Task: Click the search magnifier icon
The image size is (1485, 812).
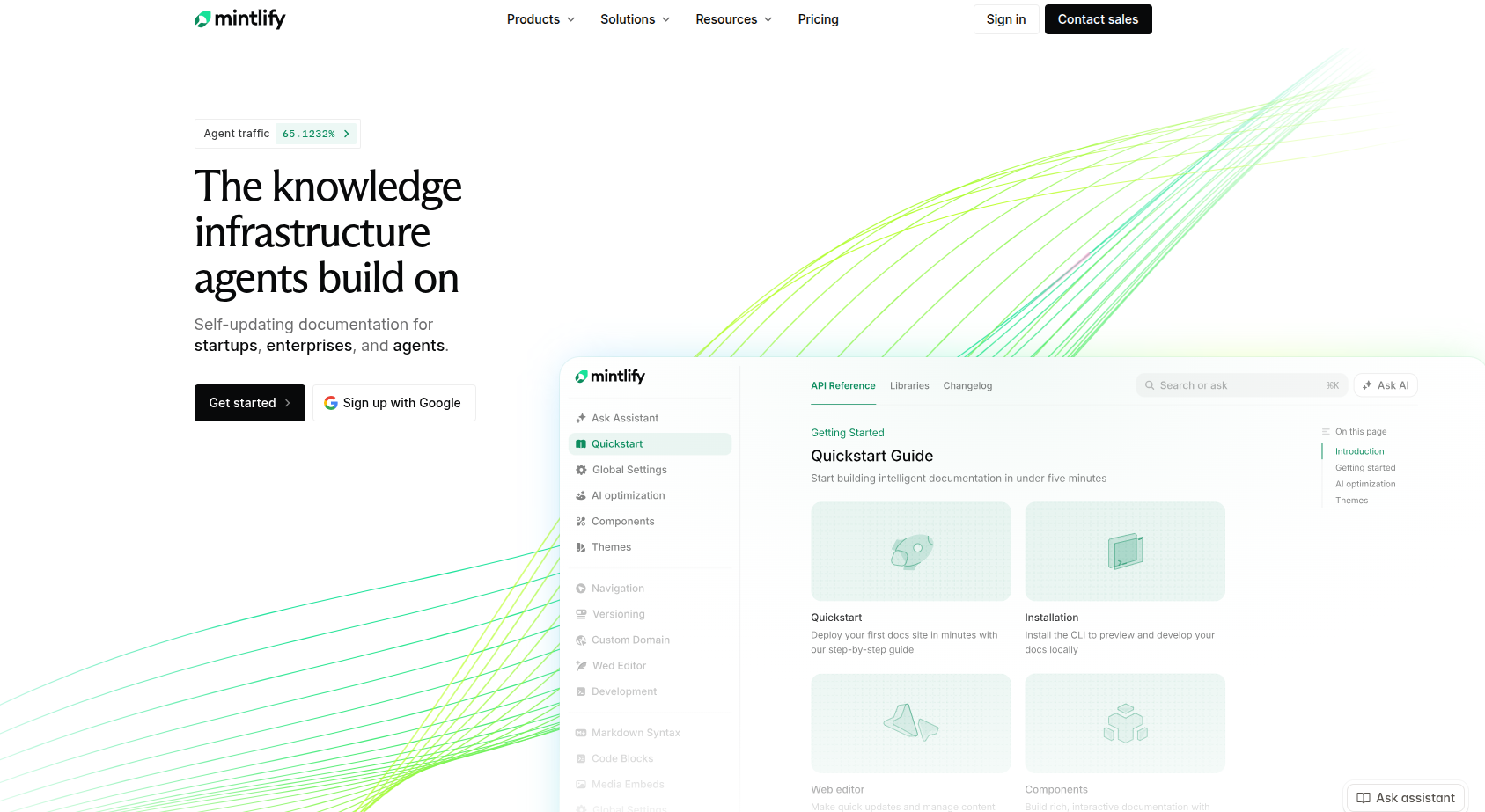Action: (1150, 385)
